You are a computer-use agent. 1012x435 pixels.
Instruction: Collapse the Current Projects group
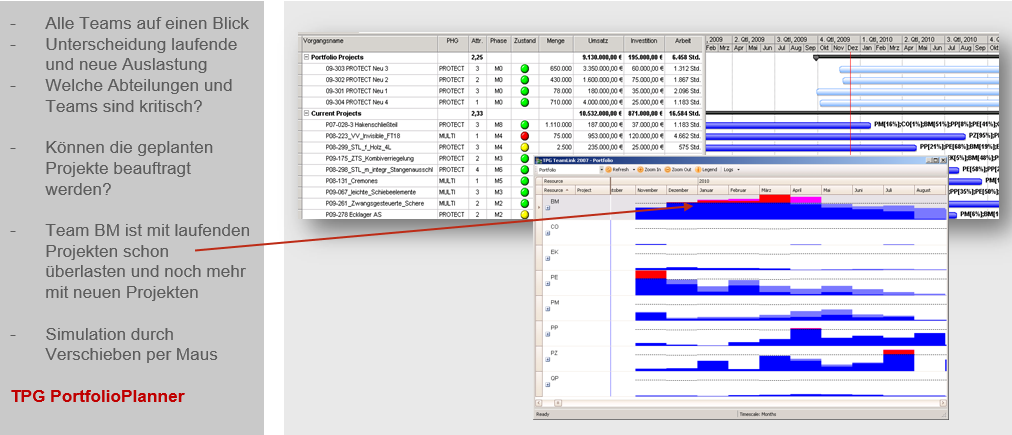[x=306, y=113]
